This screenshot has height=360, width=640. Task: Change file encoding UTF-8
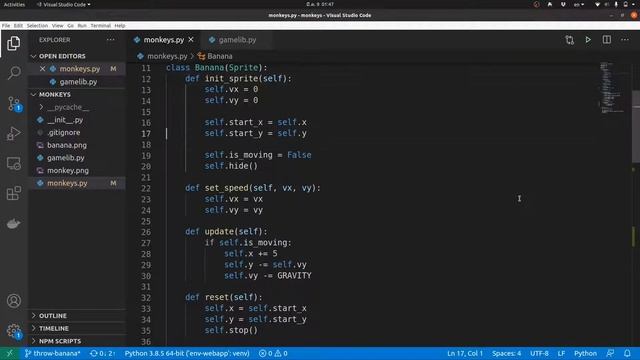tap(539, 353)
